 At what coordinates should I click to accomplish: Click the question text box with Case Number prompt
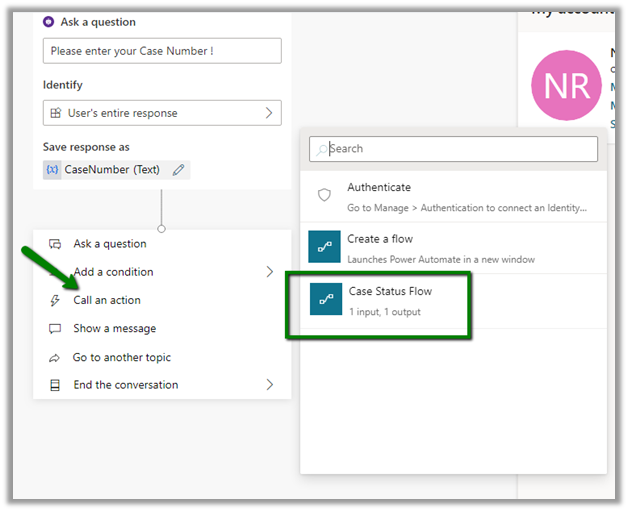click(162, 51)
